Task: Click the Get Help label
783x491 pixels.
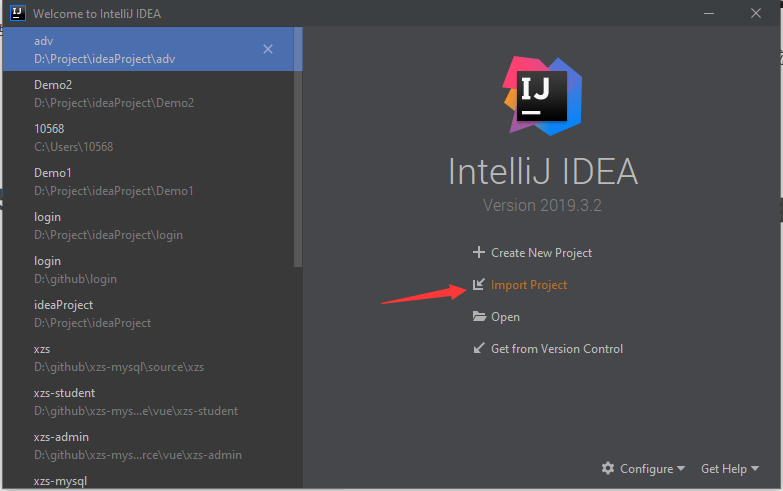Action: click(x=724, y=469)
